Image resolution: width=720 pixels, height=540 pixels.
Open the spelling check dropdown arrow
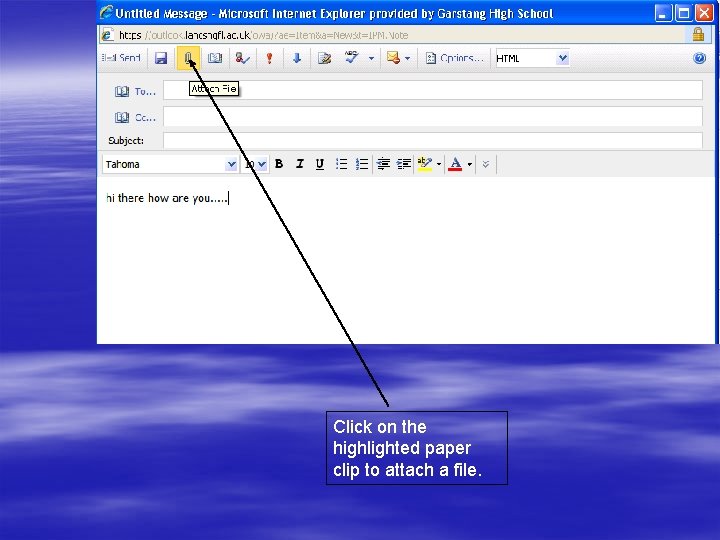[371, 58]
